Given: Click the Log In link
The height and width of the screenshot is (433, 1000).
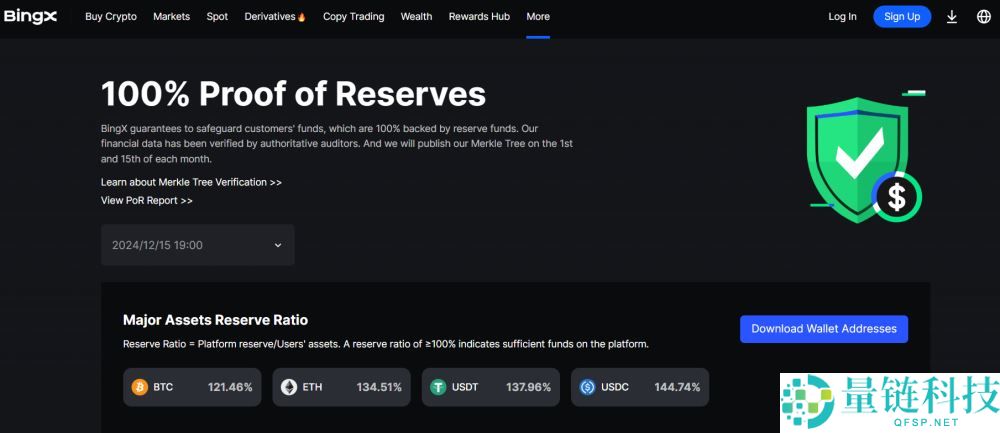Looking at the screenshot, I should click(842, 17).
